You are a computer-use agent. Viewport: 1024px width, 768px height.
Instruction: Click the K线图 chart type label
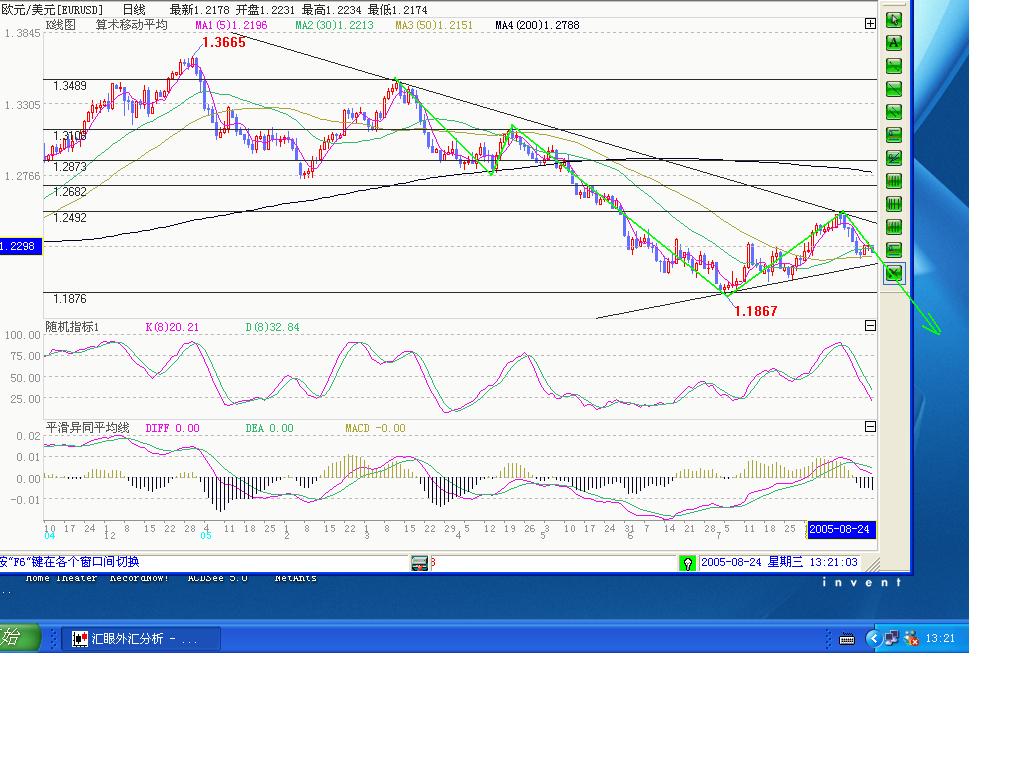click(61, 25)
